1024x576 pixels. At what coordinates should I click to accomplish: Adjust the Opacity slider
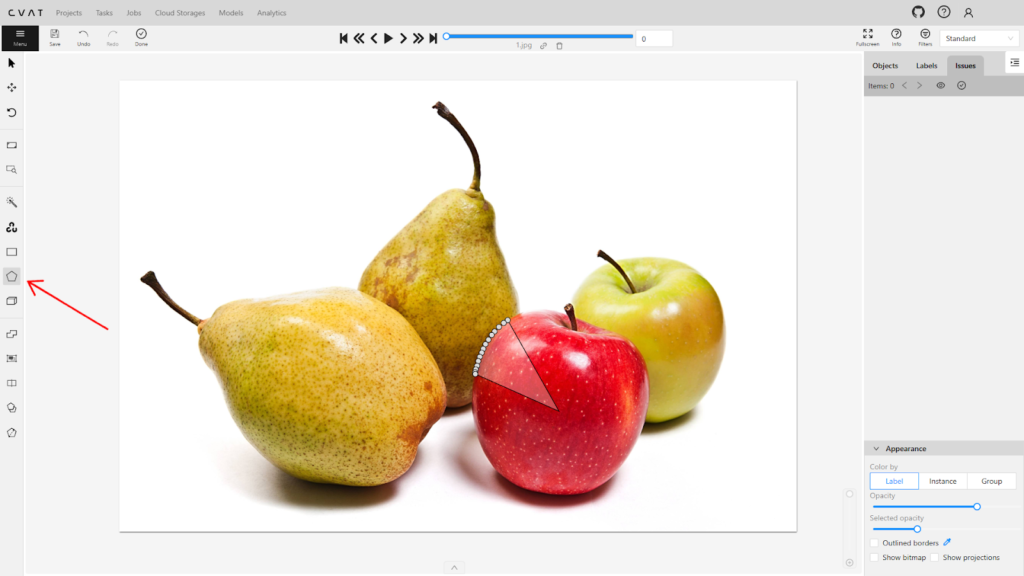pos(943,507)
